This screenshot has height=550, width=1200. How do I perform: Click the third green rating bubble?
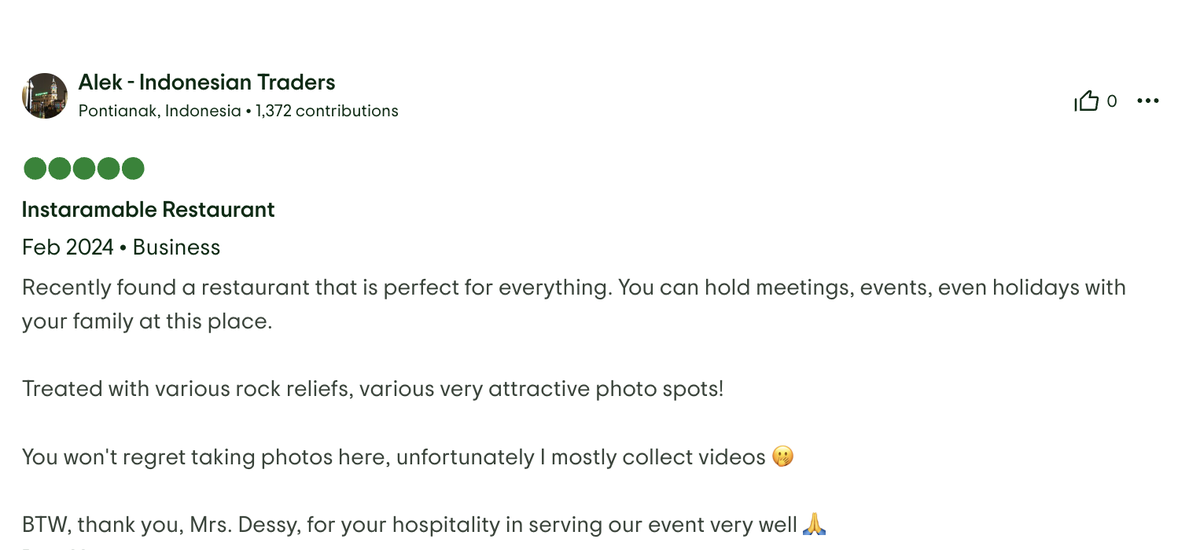pos(84,168)
